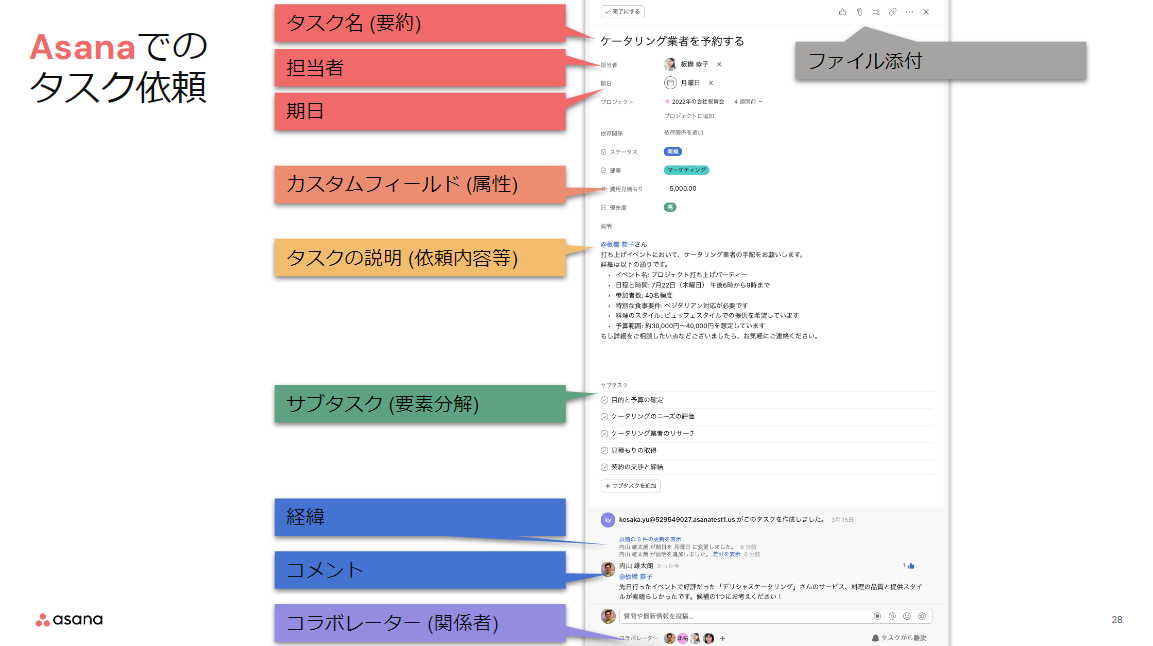
Task: Show the earlier 5 updates link
Action: pos(650,539)
